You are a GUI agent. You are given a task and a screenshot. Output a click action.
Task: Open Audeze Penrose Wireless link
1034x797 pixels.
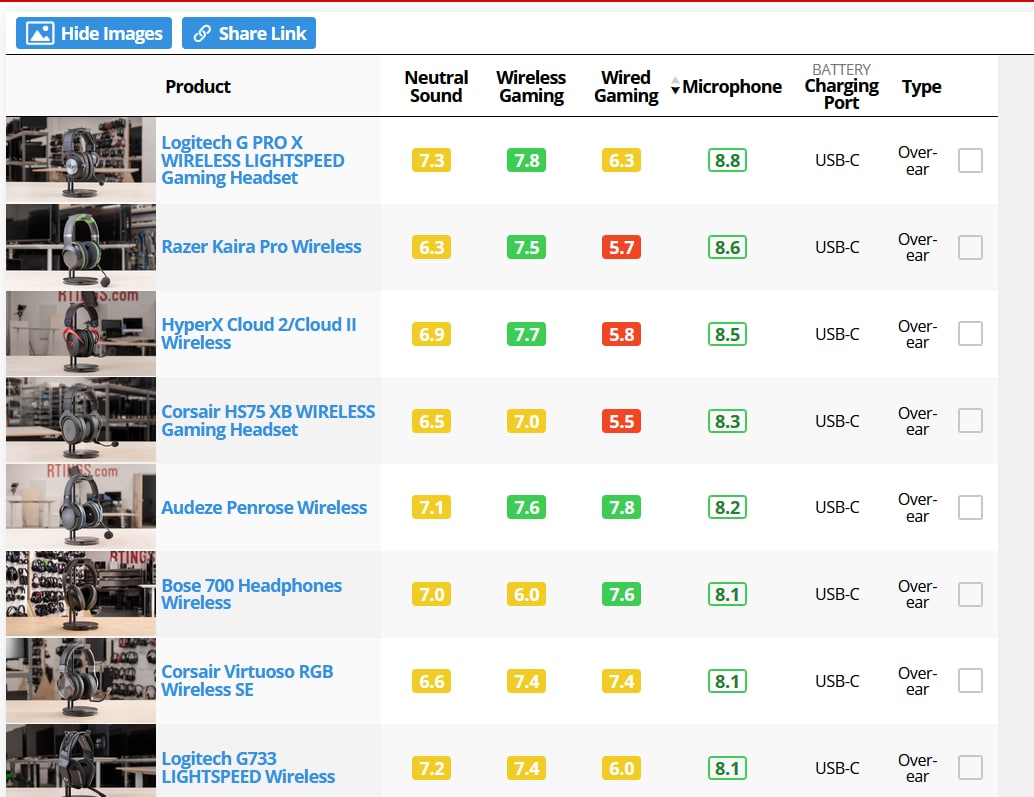tap(264, 508)
